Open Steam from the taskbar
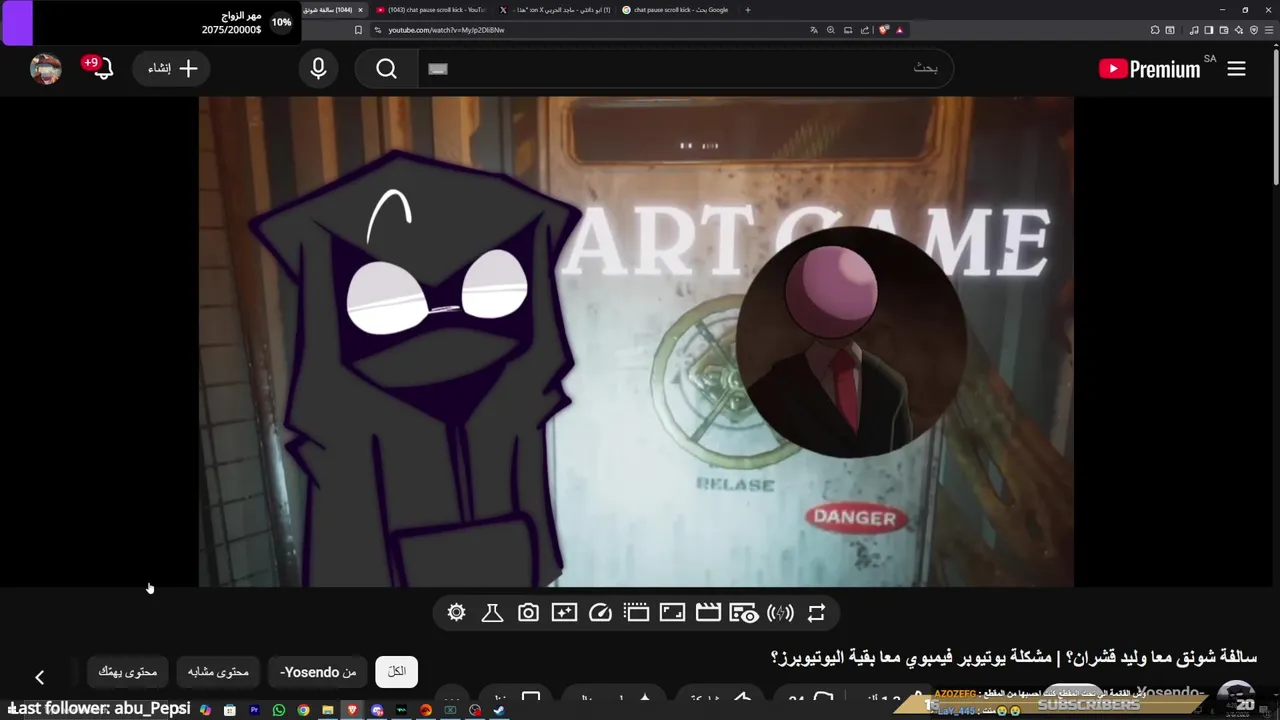This screenshot has width=1280, height=720. coord(499,710)
